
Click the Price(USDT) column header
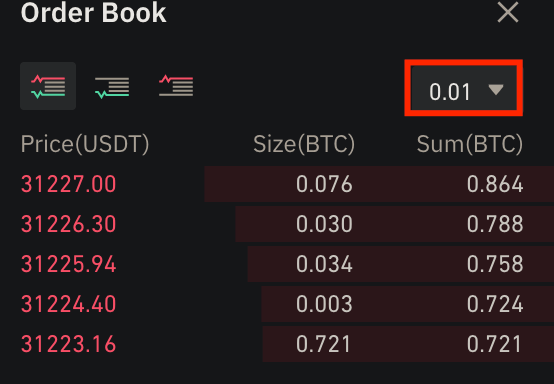tap(85, 144)
